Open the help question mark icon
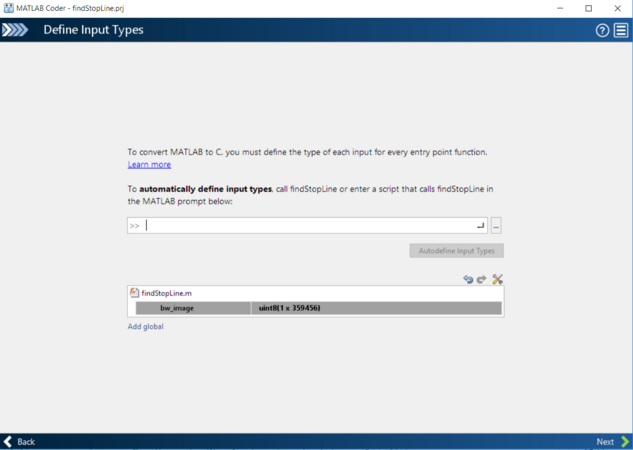 coord(602,30)
